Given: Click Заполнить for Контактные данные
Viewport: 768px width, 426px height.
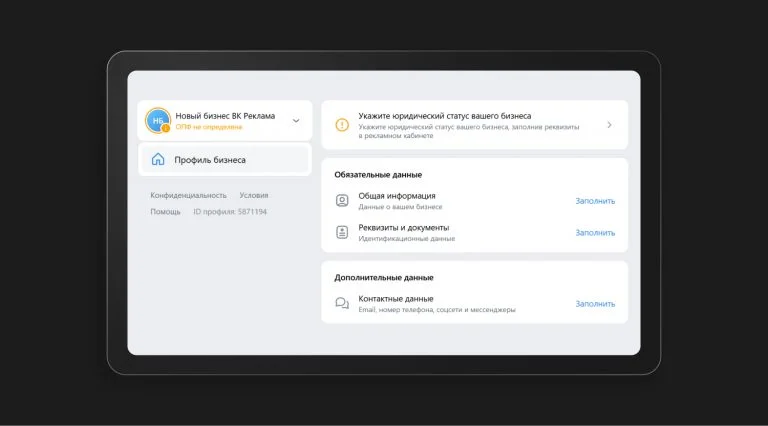Looking at the screenshot, I should (x=595, y=304).
